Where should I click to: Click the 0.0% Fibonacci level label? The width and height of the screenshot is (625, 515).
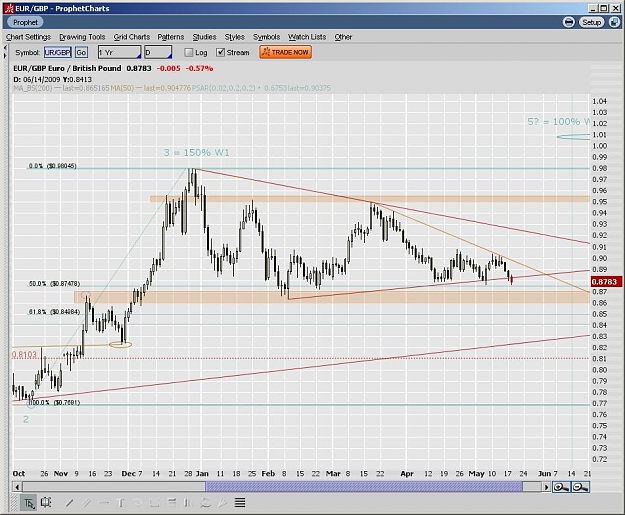click(52, 166)
